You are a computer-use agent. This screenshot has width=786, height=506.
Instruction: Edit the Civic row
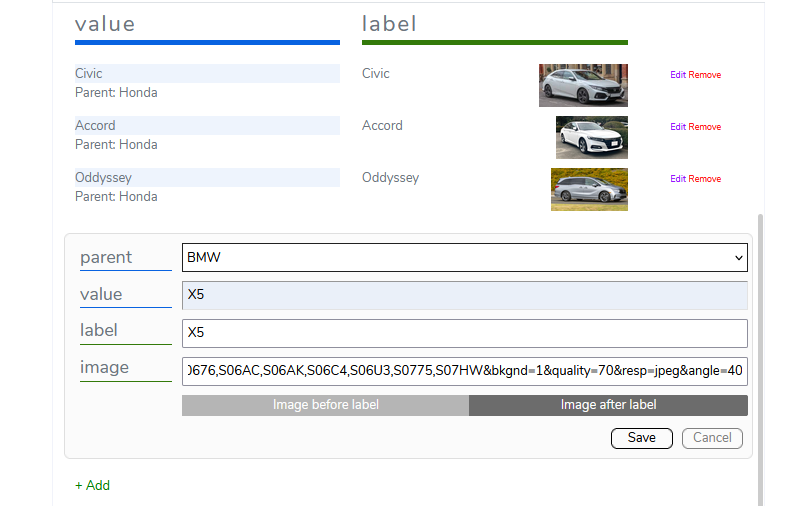pos(678,75)
